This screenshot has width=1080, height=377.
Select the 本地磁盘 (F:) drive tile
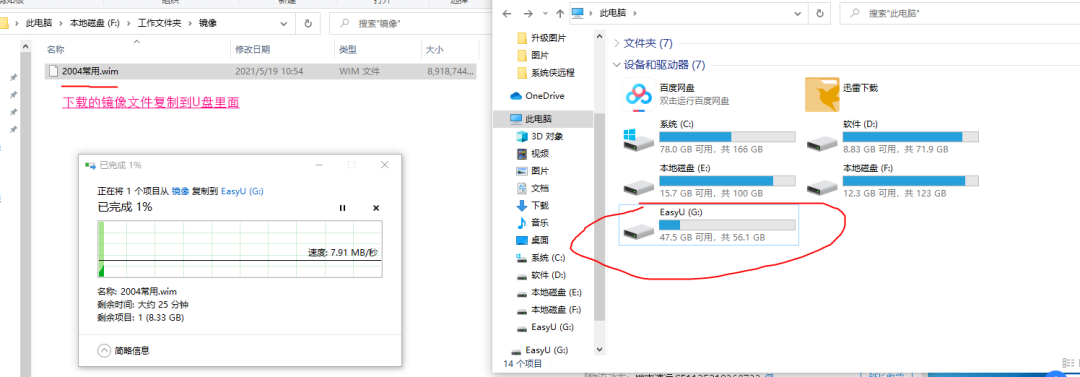coord(893,180)
